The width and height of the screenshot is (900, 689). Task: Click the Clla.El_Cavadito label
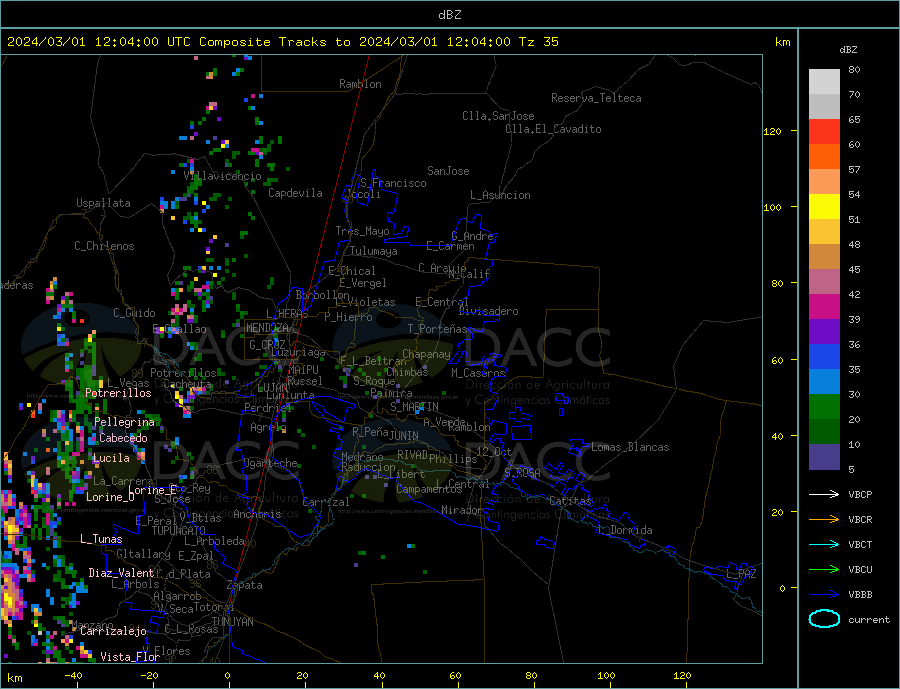(x=553, y=129)
